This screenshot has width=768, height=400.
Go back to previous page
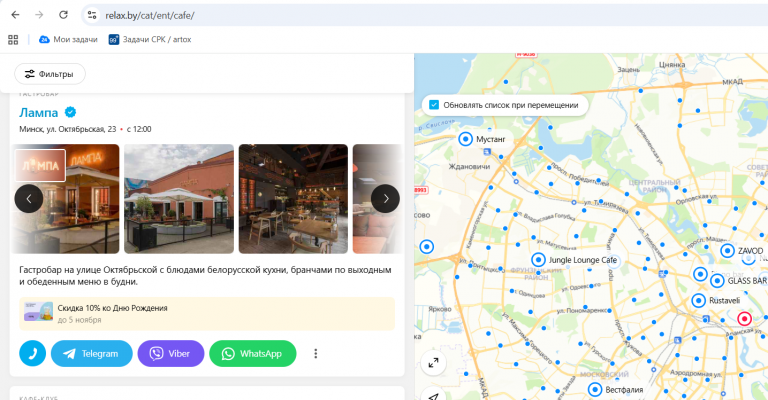point(15,15)
